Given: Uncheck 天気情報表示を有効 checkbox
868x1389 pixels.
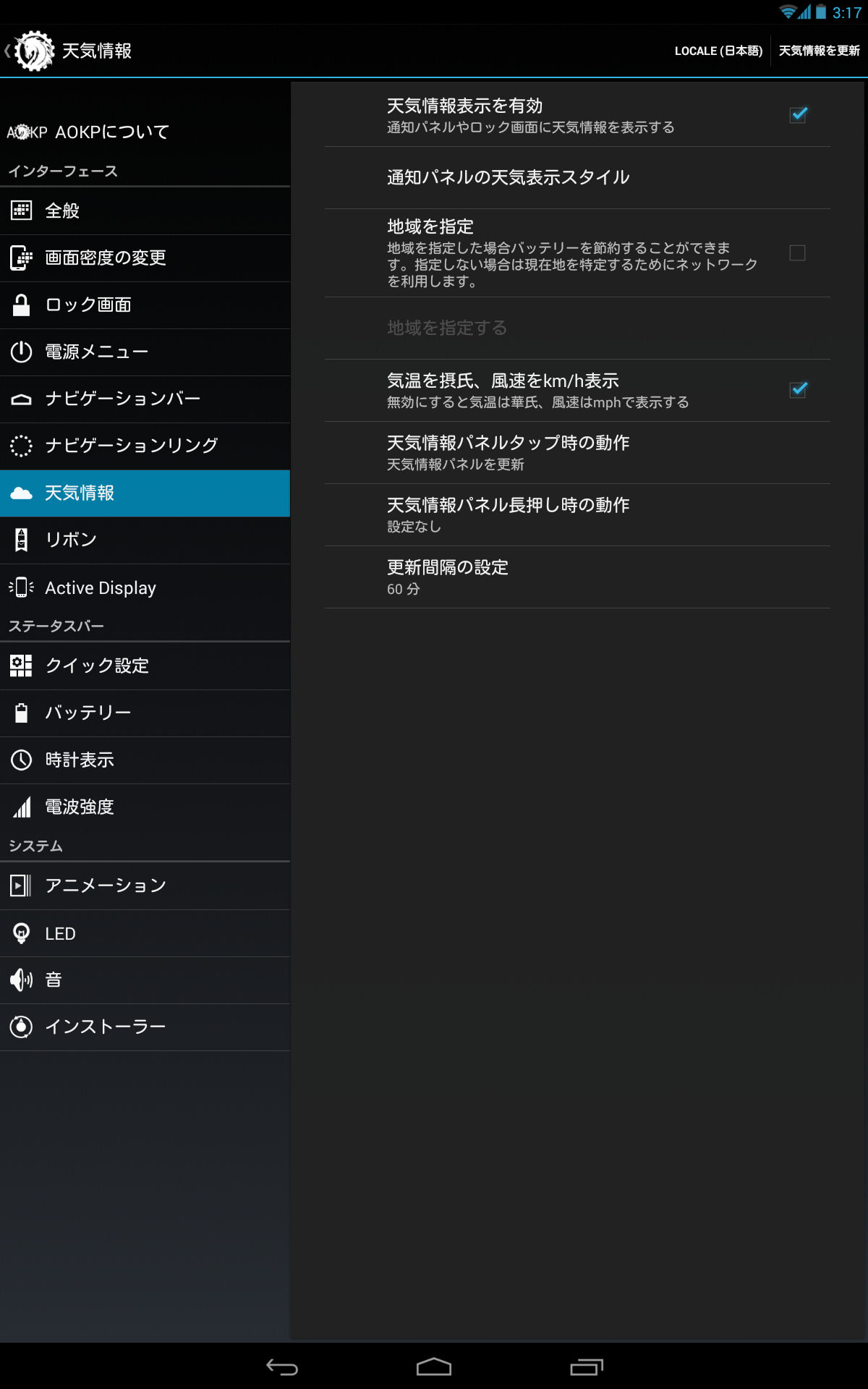Looking at the screenshot, I should 798,114.
